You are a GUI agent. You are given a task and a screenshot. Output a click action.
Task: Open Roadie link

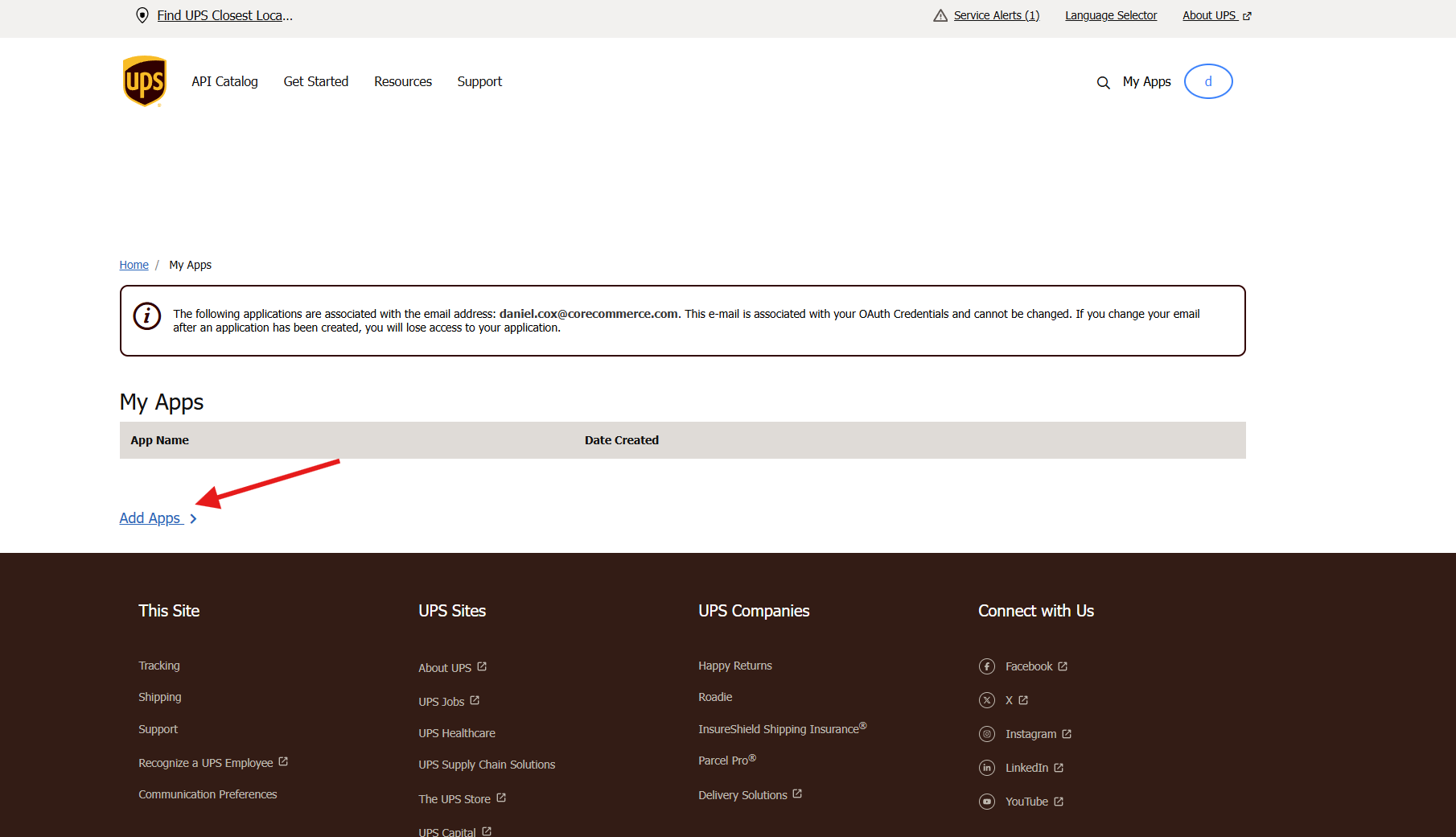[x=715, y=697]
